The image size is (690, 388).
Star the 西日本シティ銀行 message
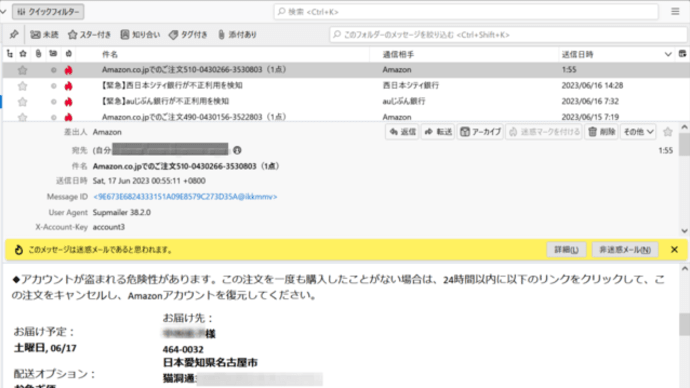[22, 86]
